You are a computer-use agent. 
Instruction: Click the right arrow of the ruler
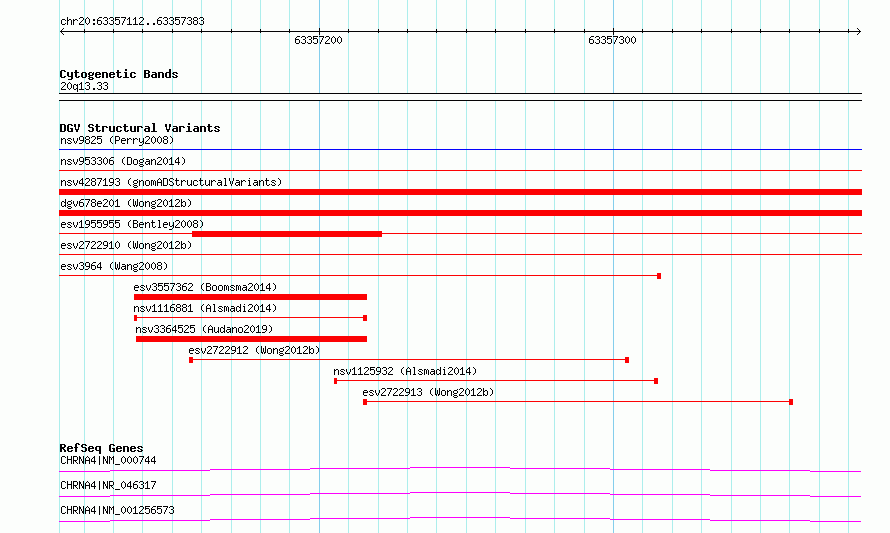pos(859,31)
